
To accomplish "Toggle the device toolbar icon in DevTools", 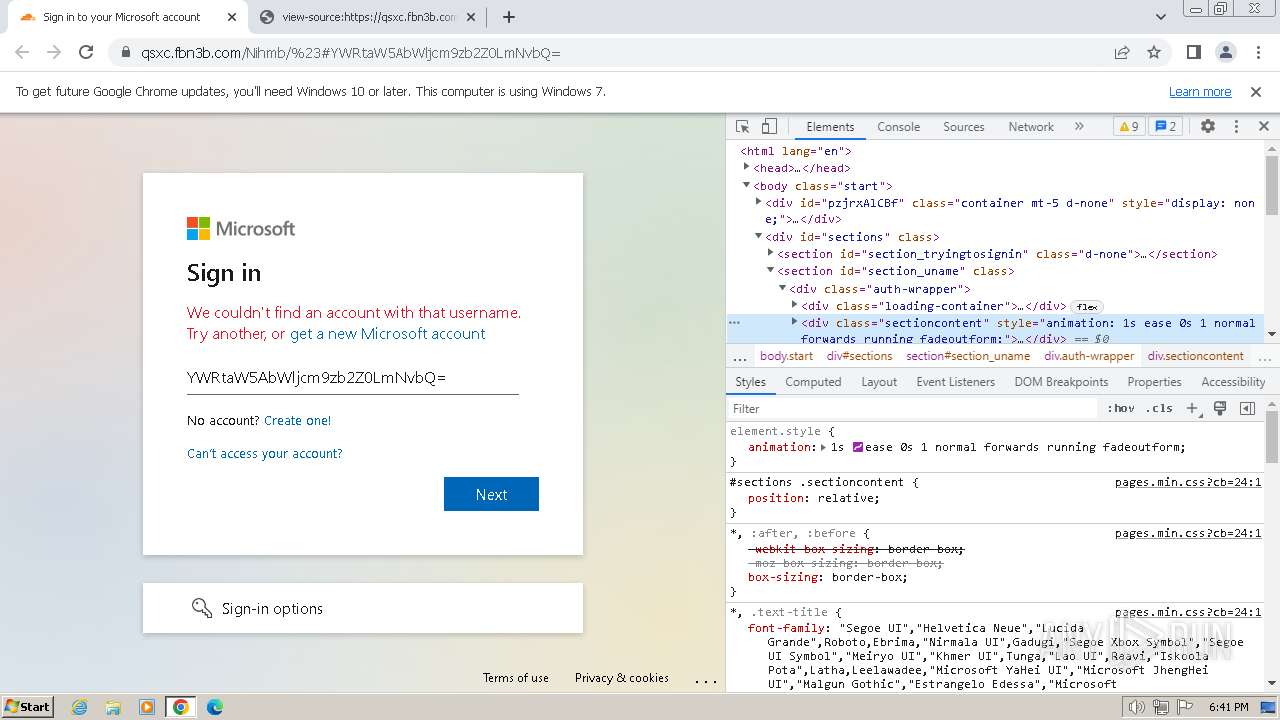I will 769,127.
